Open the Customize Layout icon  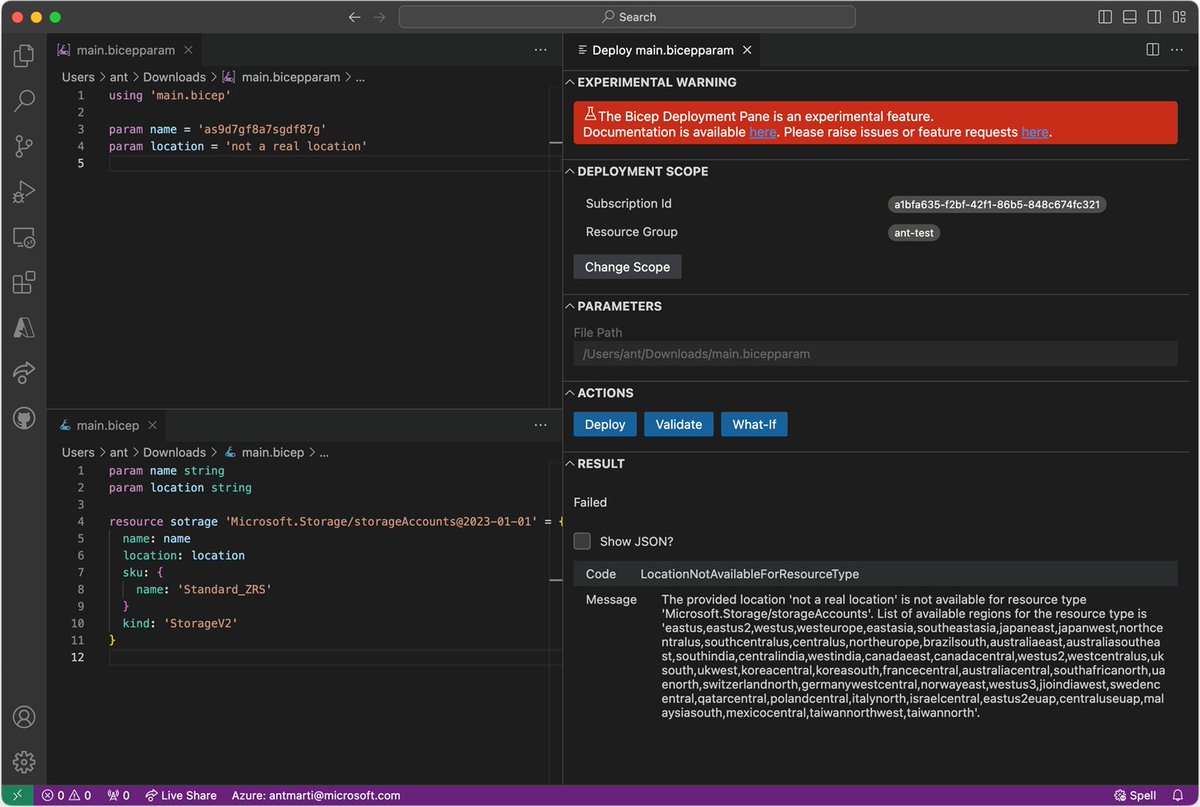[1179, 17]
